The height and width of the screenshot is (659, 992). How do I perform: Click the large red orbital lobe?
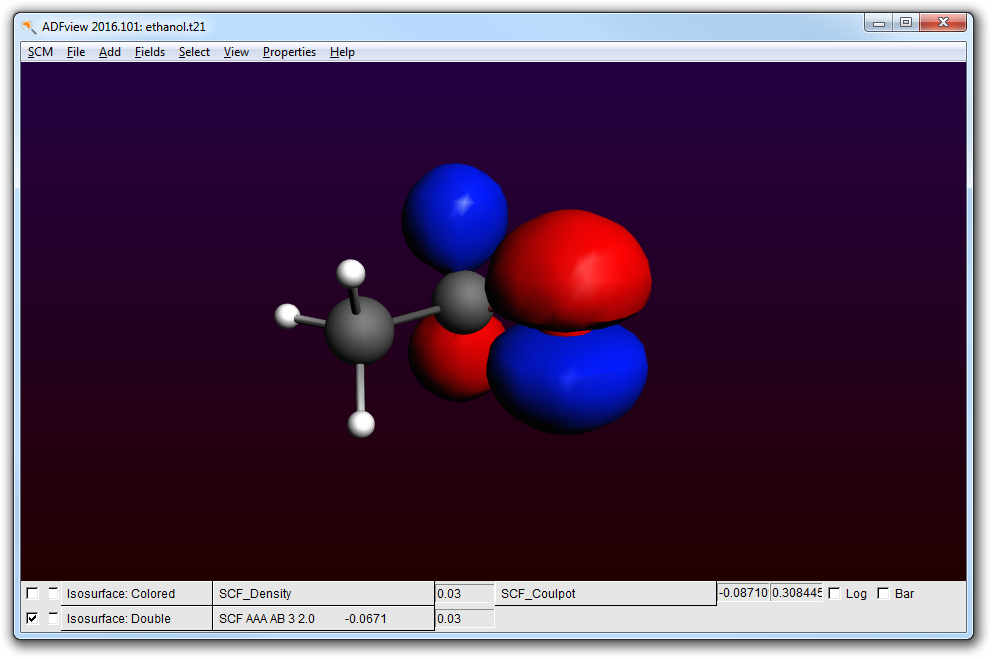coord(569,269)
